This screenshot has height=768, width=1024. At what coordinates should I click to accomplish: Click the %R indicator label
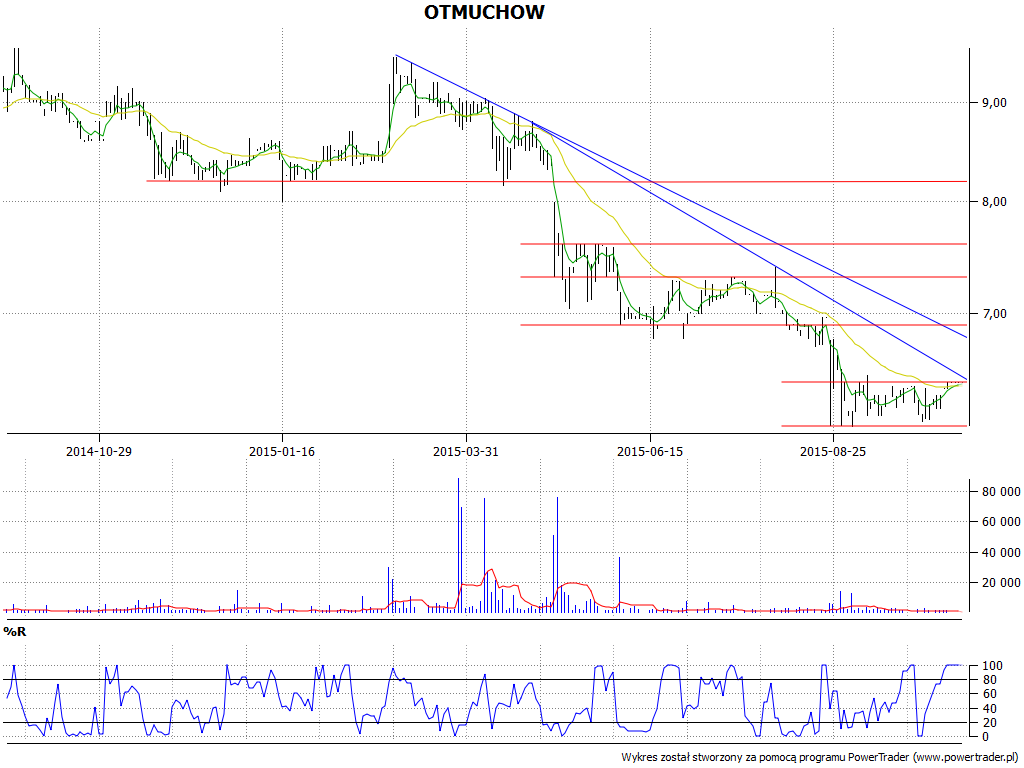click(14, 632)
